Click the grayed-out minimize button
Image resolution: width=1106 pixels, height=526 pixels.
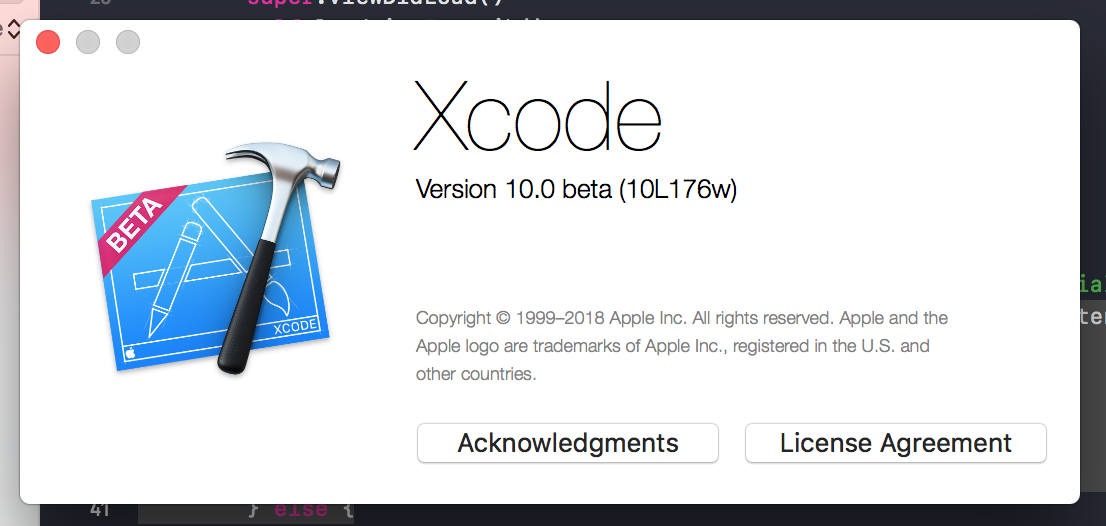click(x=88, y=42)
